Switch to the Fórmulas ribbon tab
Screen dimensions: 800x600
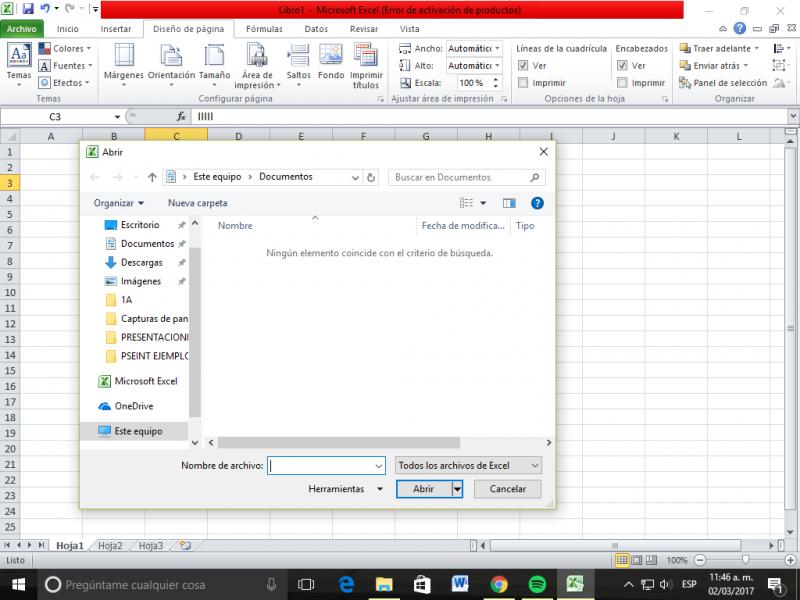click(264, 29)
